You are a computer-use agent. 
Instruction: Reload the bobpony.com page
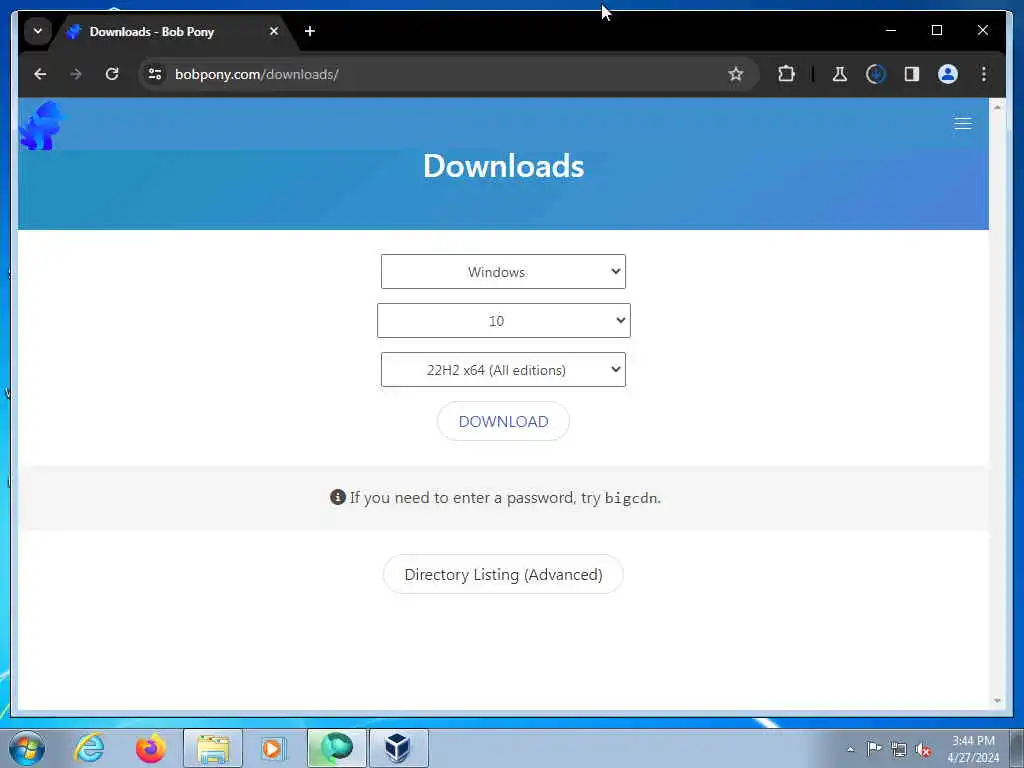[112, 74]
